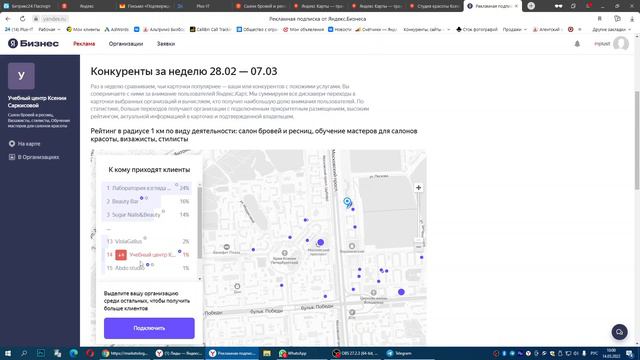Click the competitor list scroll-down arrow
This screenshot has height=360, width=640.
tap(200, 279)
